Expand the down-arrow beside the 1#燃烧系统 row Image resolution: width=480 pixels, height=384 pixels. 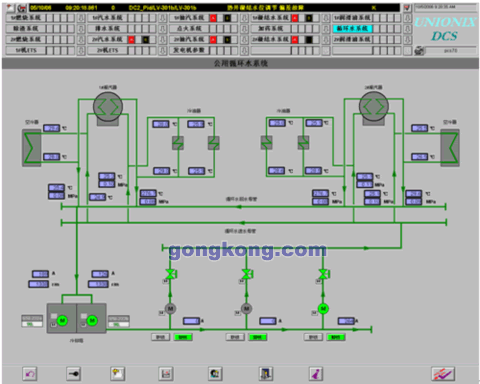click(81, 18)
